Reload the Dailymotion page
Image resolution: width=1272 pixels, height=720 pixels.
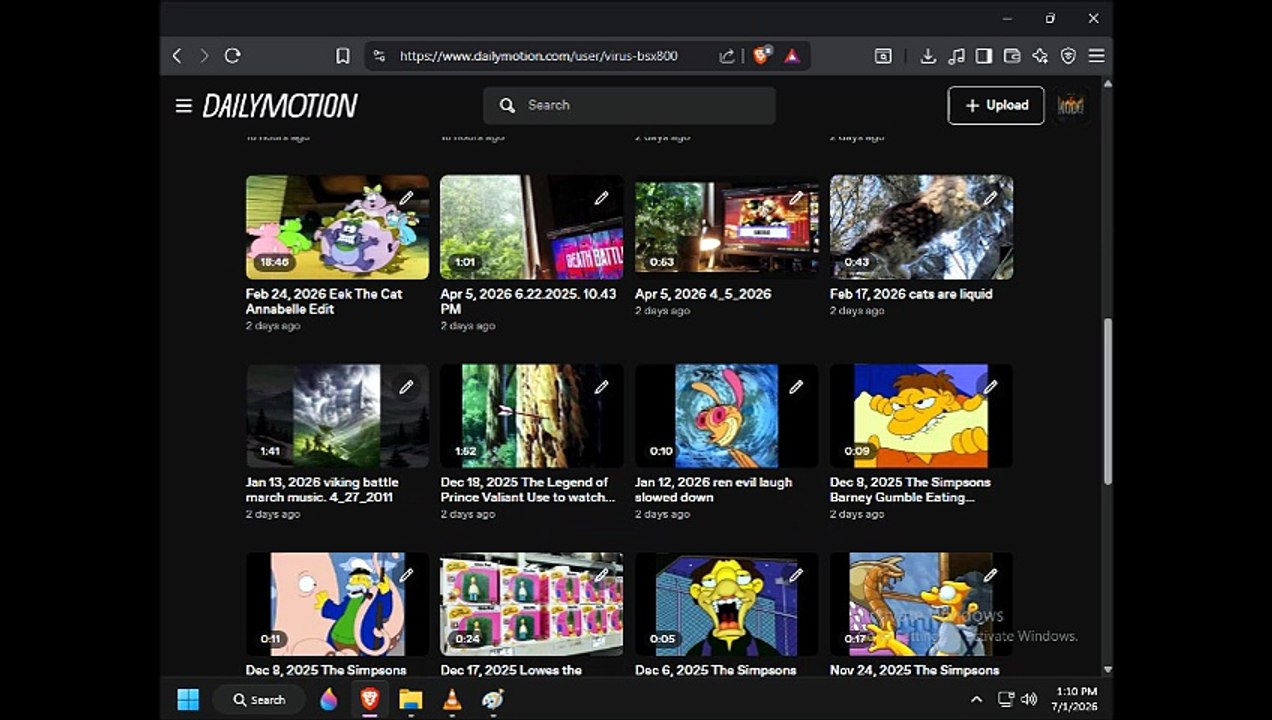tap(232, 56)
